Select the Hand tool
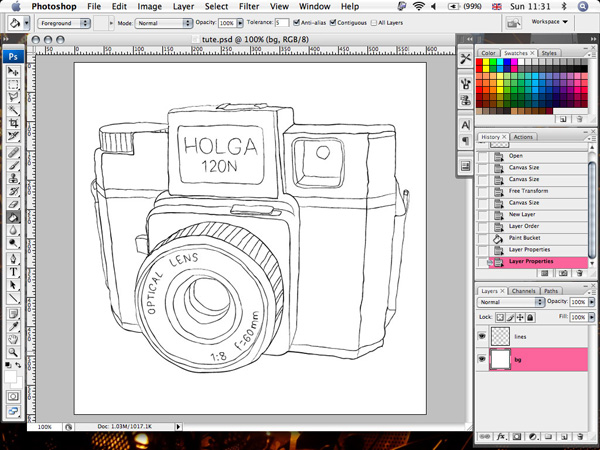 pos(13,339)
